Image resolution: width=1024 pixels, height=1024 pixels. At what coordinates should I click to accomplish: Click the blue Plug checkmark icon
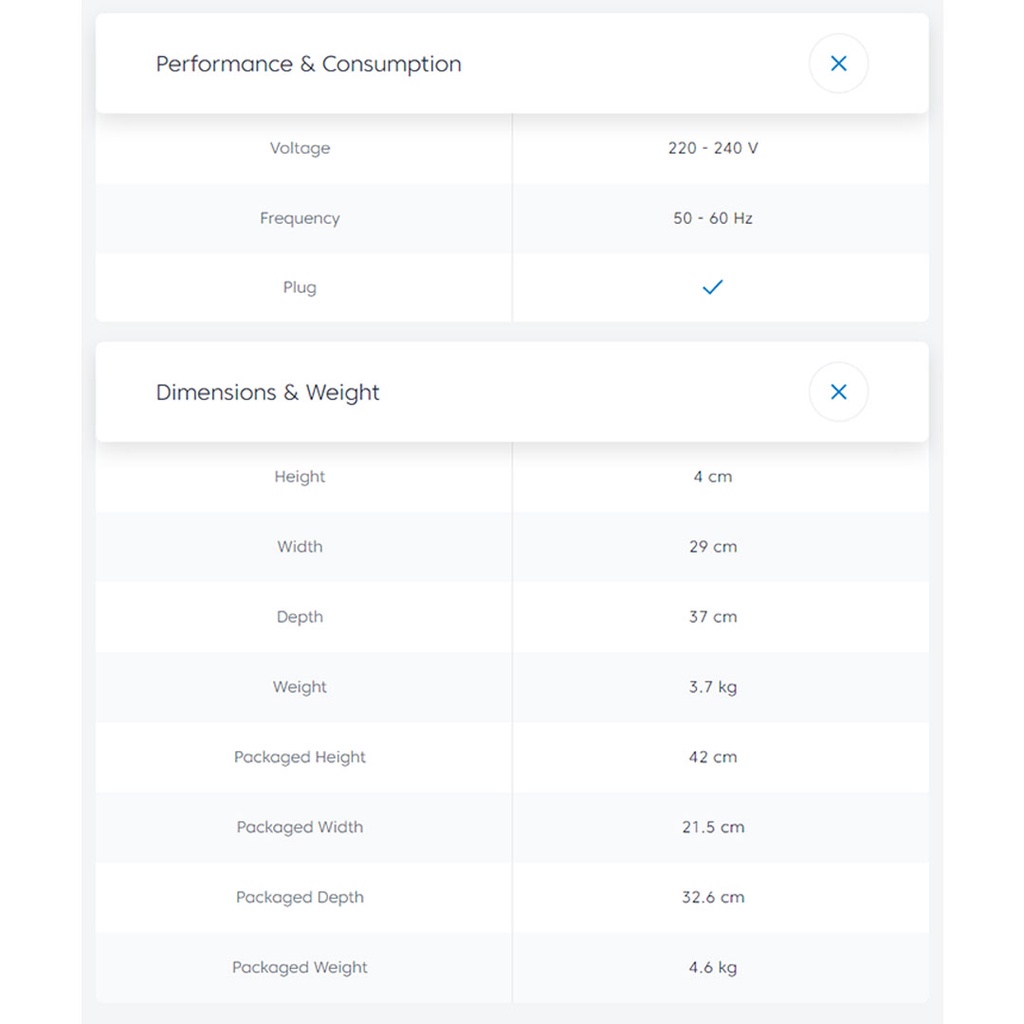712,287
